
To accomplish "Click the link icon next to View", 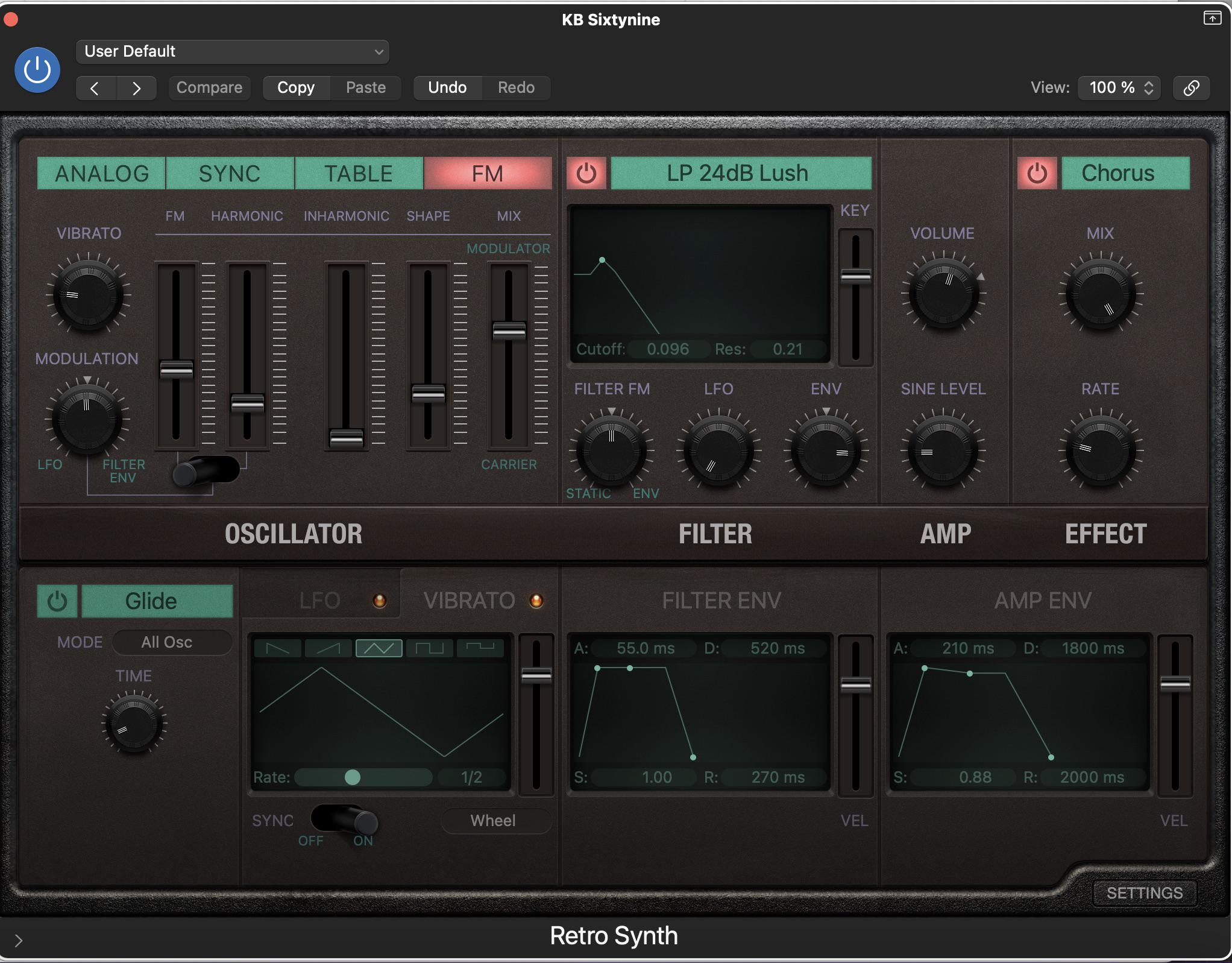I will (1191, 88).
